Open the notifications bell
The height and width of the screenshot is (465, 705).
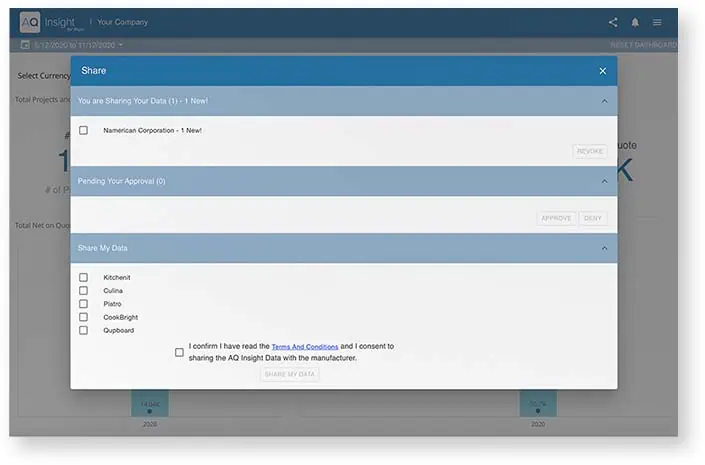(x=635, y=22)
